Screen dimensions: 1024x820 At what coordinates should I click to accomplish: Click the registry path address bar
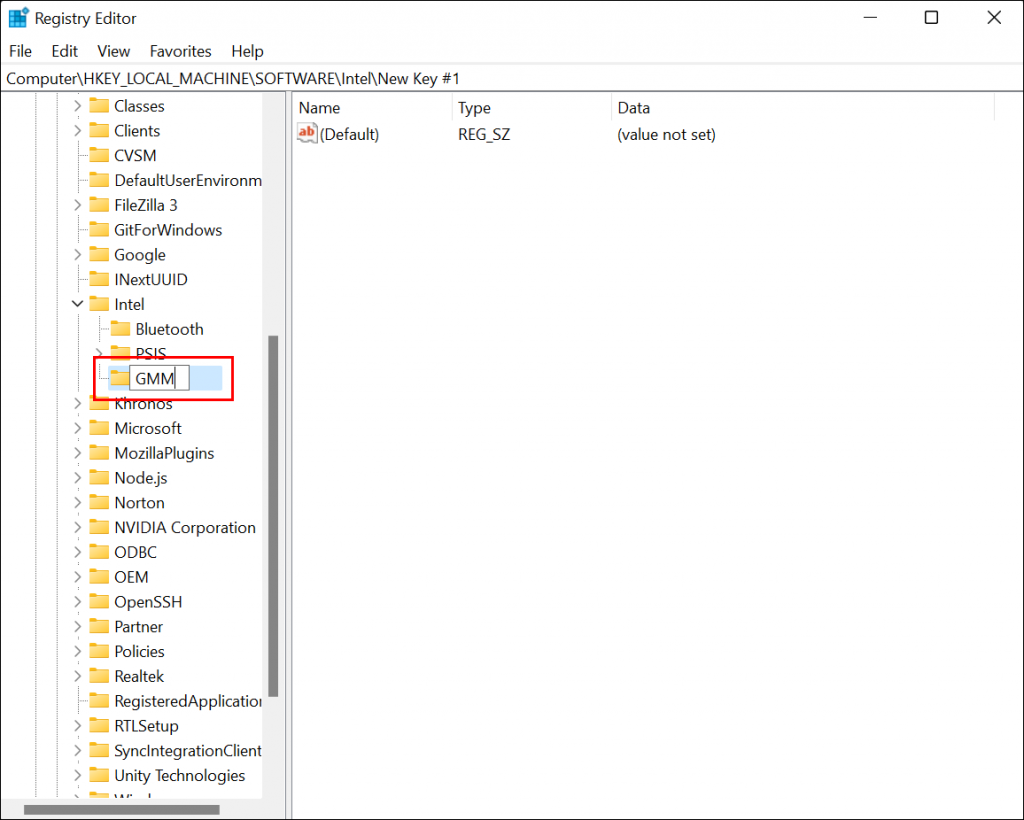point(400,77)
